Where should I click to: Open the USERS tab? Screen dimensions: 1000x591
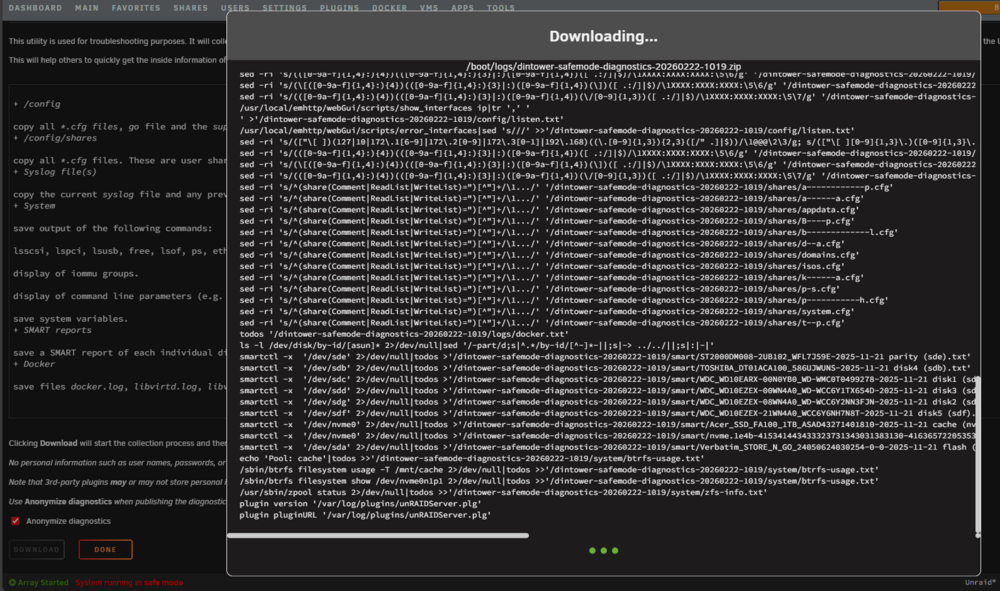[x=235, y=8]
